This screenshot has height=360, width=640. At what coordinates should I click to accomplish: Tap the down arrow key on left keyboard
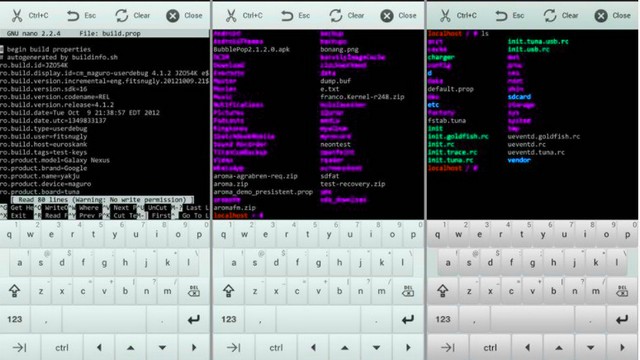click(x=162, y=348)
